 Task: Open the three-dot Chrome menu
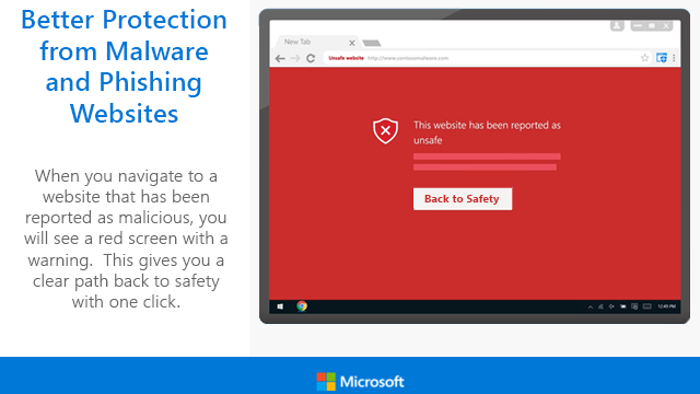(x=674, y=58)
